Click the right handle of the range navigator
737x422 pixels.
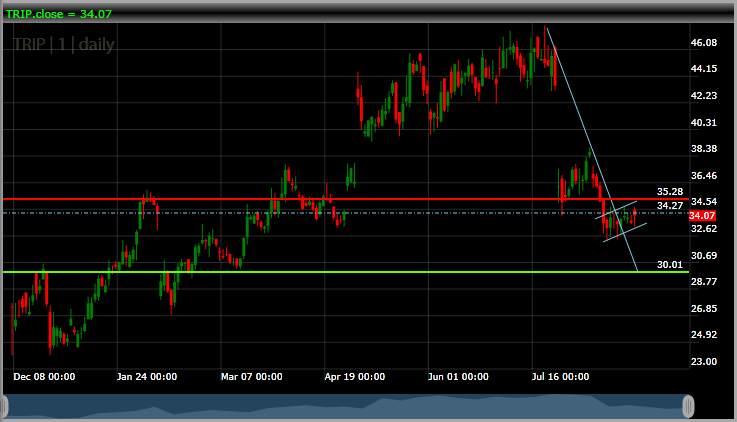click(687, 406)
